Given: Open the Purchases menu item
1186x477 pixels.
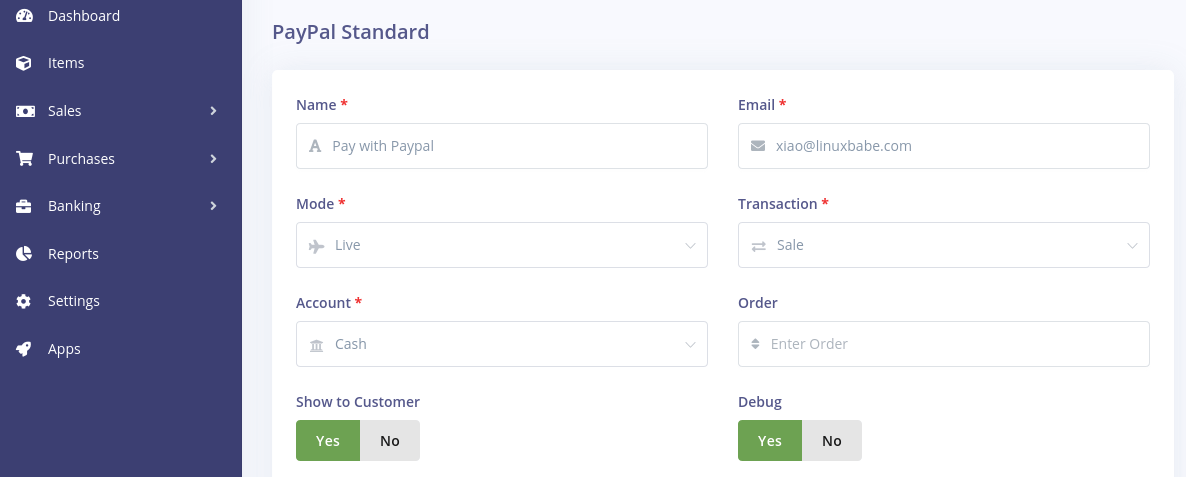Looking at the screenshot, I should pyautogui.click(x=81, y=159).
